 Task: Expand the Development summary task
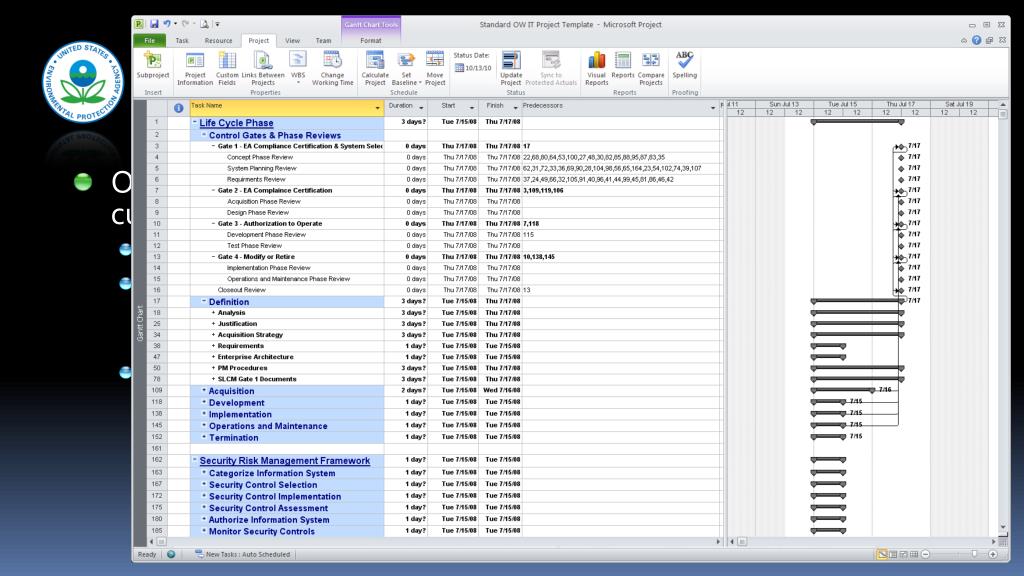pos(204,402)
